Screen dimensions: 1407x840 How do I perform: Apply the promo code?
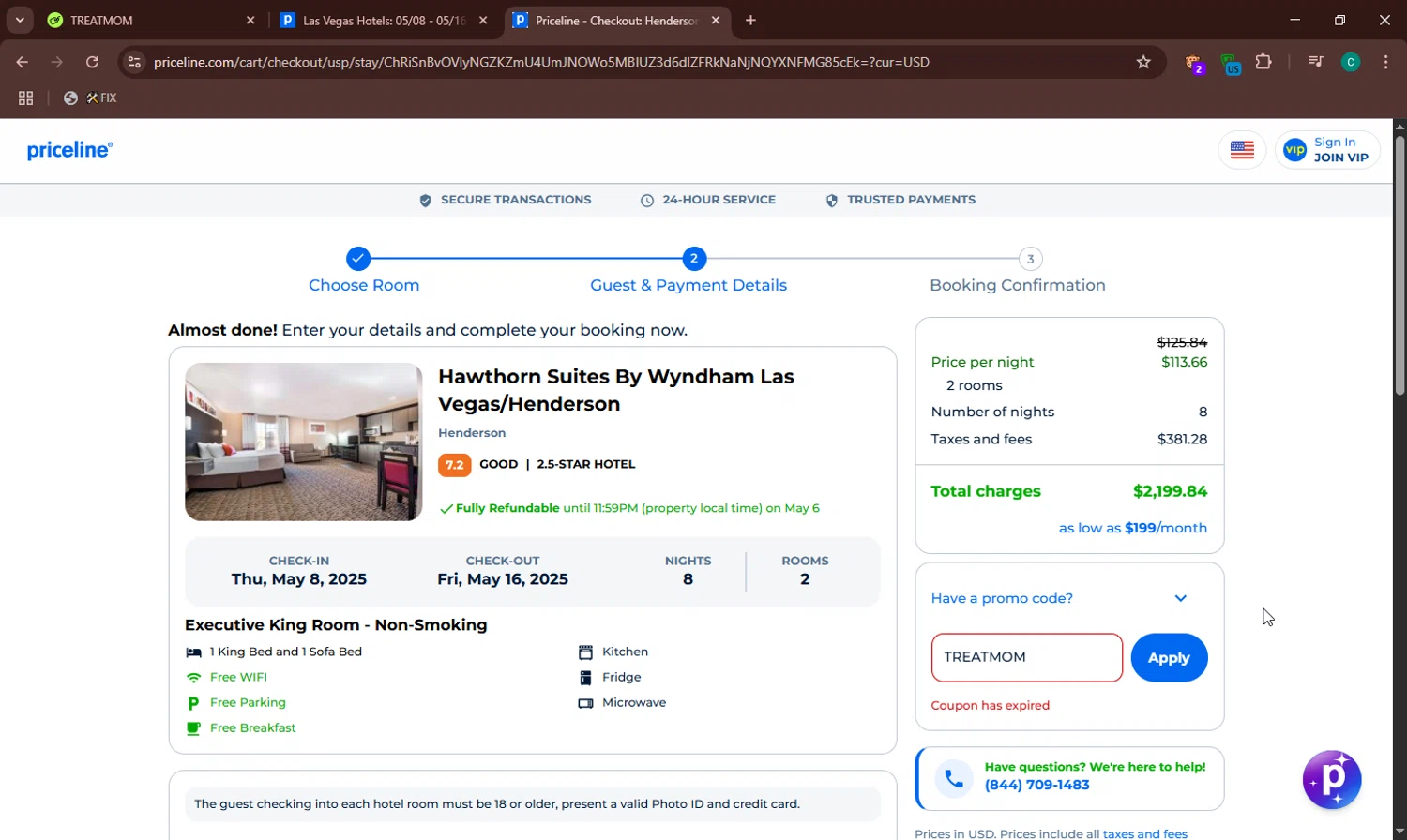pyautogui.click(x=1169, y=658)
